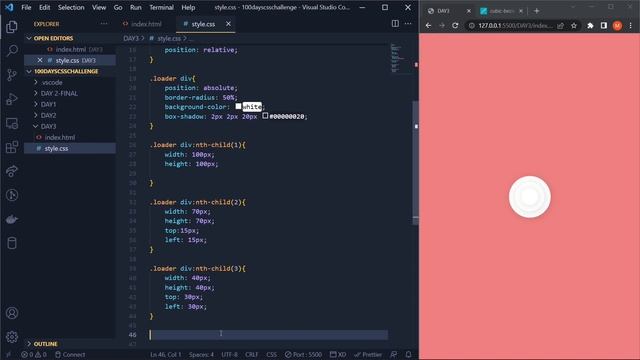Change the CSS language mode

click(271, 355)
